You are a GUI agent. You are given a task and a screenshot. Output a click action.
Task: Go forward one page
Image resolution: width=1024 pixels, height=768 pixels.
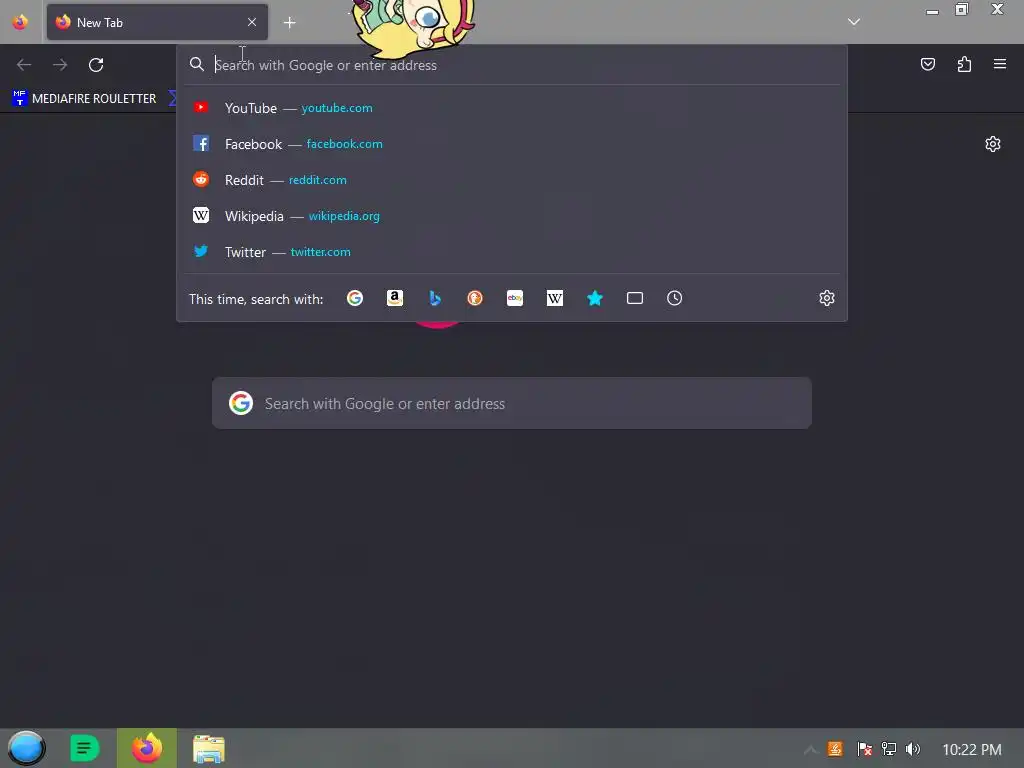click(x=60, y=65)
